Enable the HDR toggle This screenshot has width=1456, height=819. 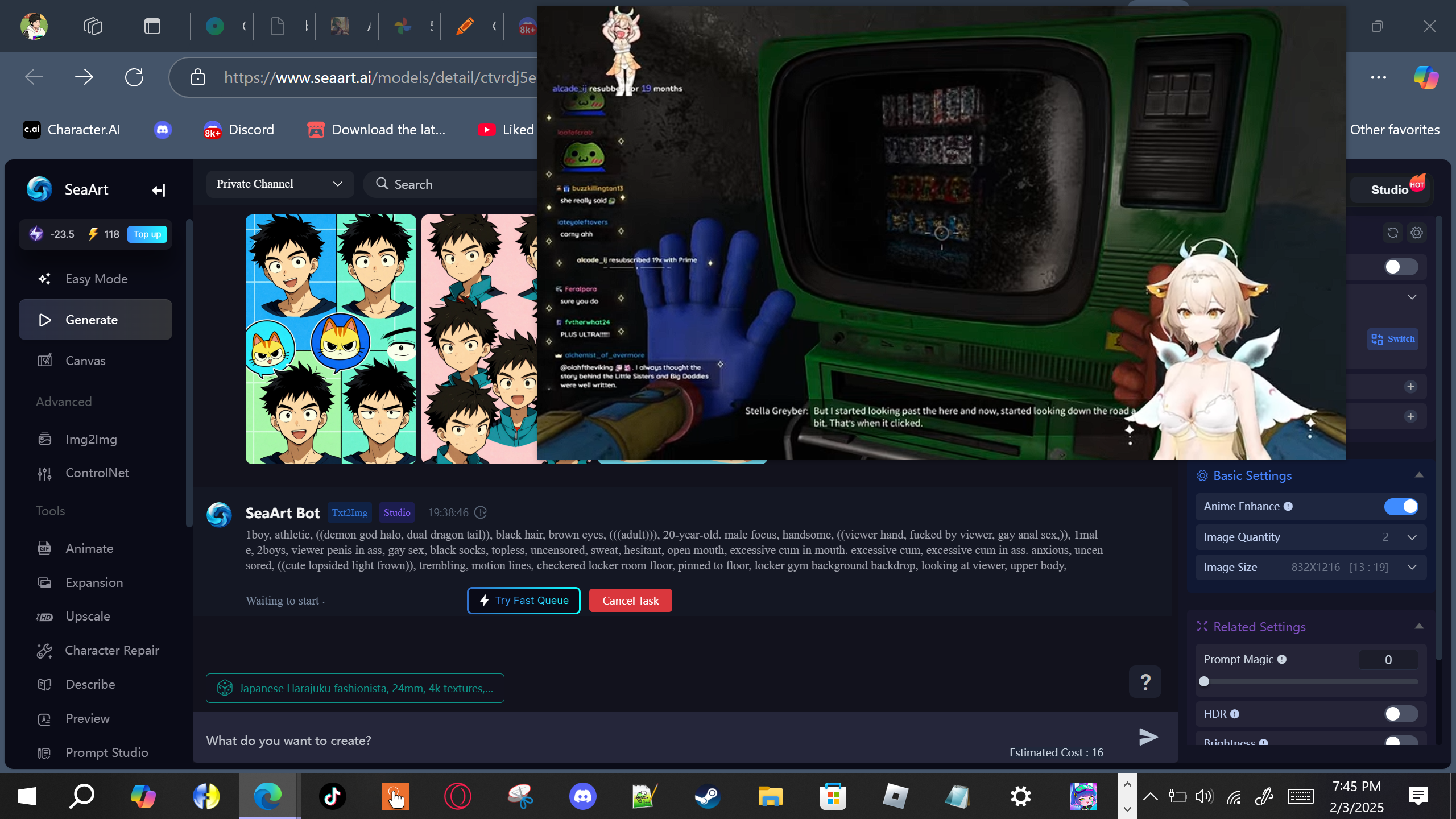1401,714
